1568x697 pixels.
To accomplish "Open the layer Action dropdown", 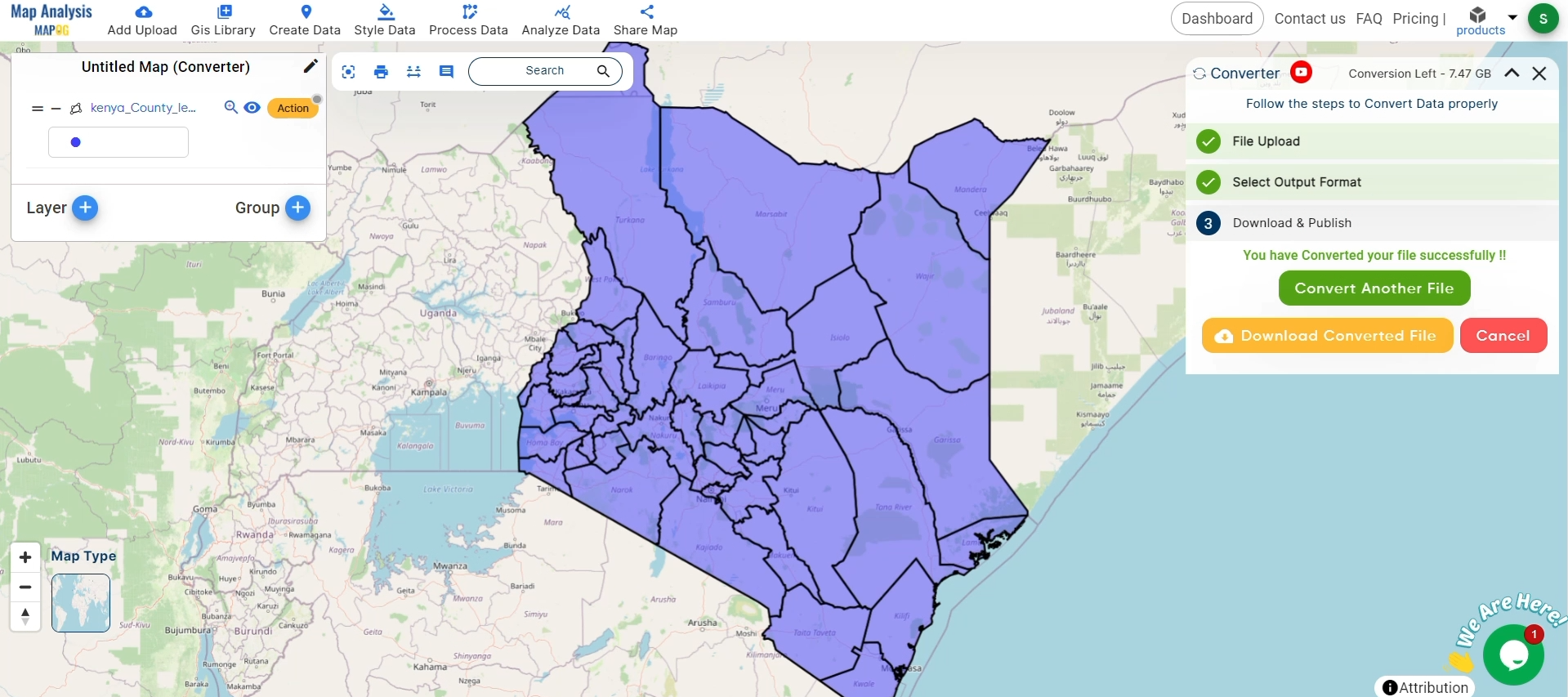I will pos(293,108).
